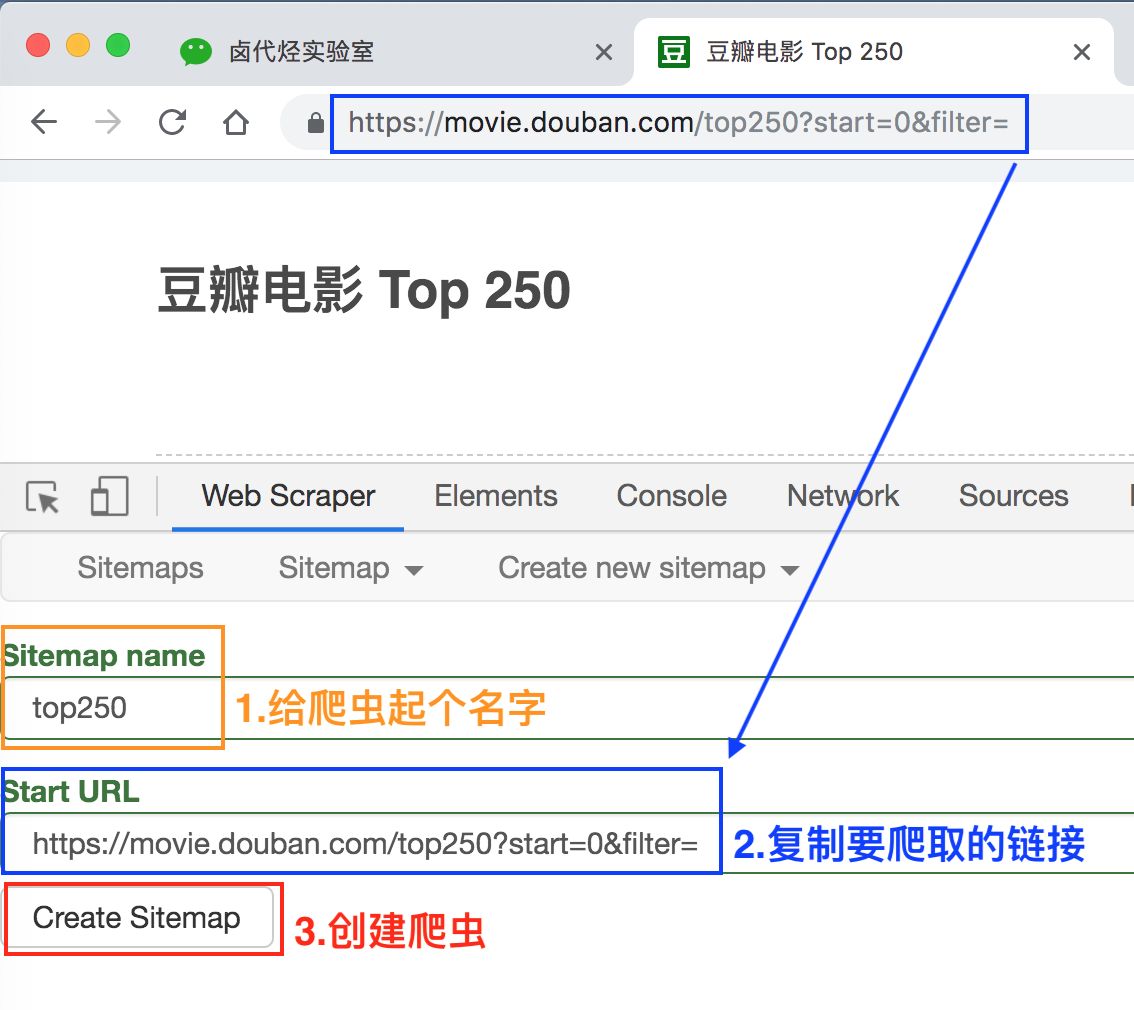The width and height of the screenshot is (1134, 1010).
Task: Switch to the Network DevTools tab
Action: point(843,496)
